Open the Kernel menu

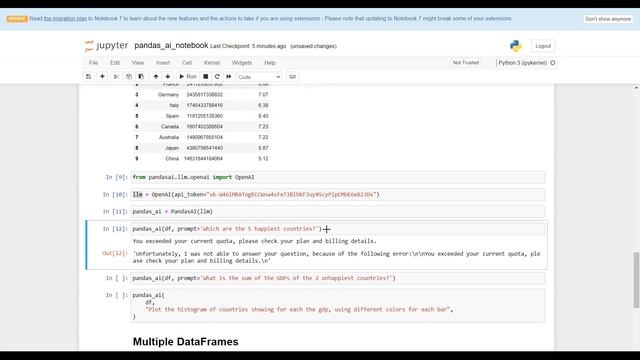212,63
